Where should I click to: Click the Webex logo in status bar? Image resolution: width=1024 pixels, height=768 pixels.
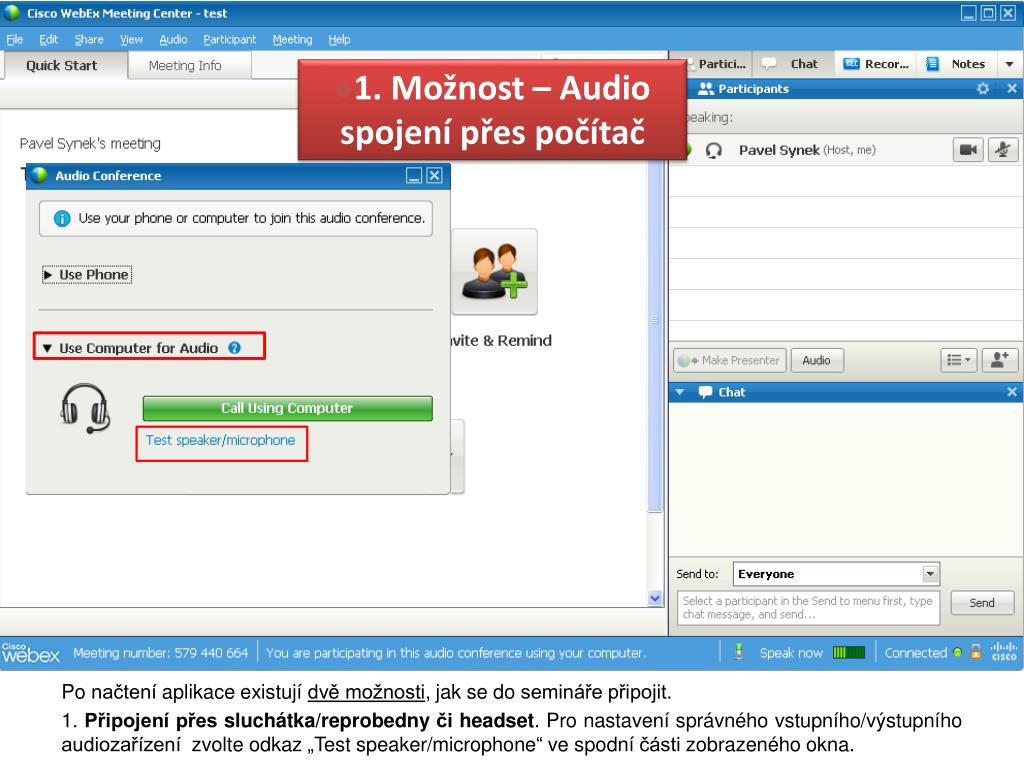point(31,652)
